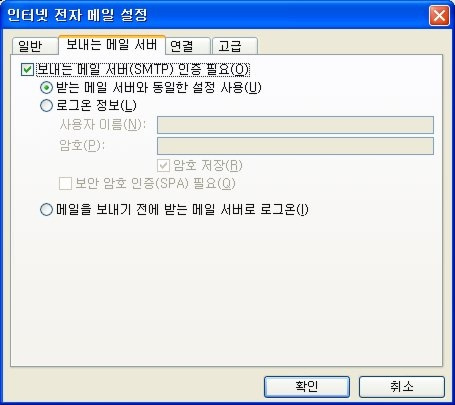The width and height of the screenshot is (455, 405).
Task: Select 메일을 보내기 전에 받는 메일 서버로 로그온
Action: click(x=46, y=210)
